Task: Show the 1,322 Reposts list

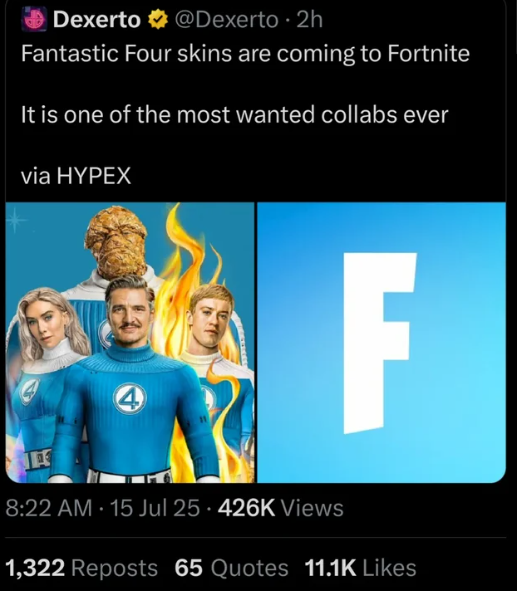Action: click(81, 568)
